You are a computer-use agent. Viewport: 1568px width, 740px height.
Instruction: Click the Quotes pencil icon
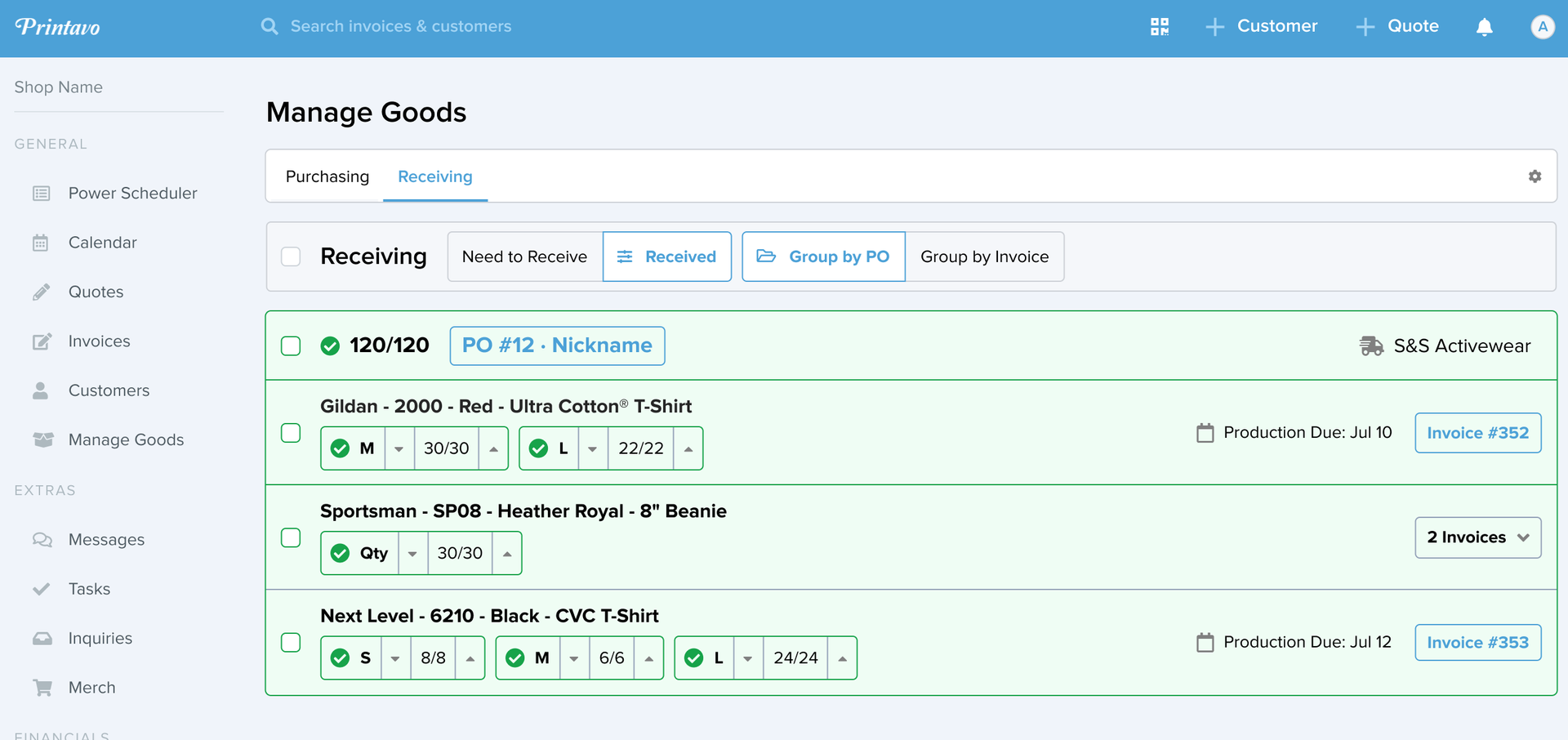click(x=42, y=292)
